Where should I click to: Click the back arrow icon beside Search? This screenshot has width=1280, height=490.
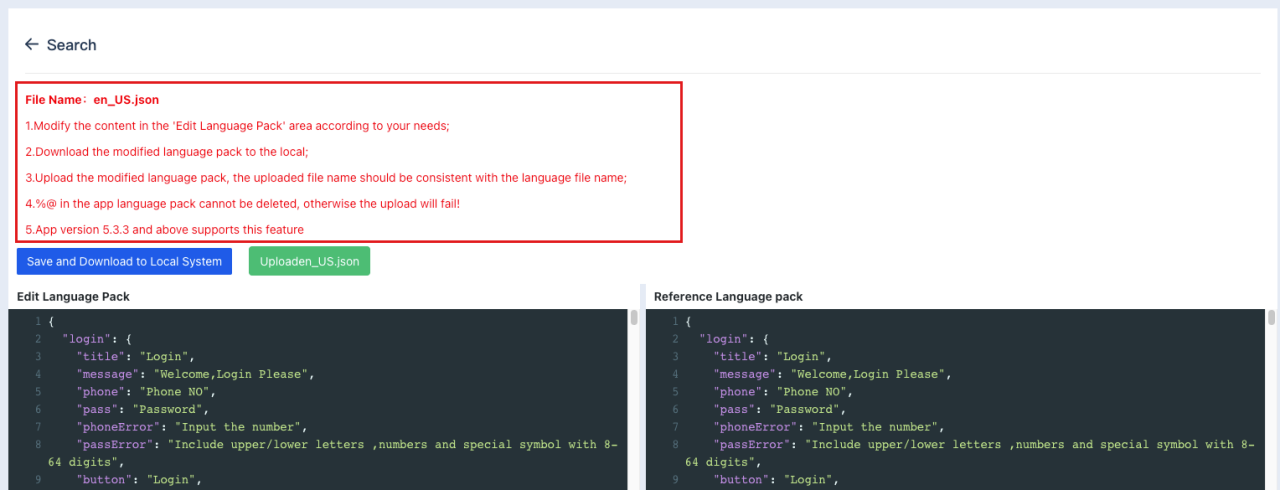pyautogui.click(x=31, y=45)
